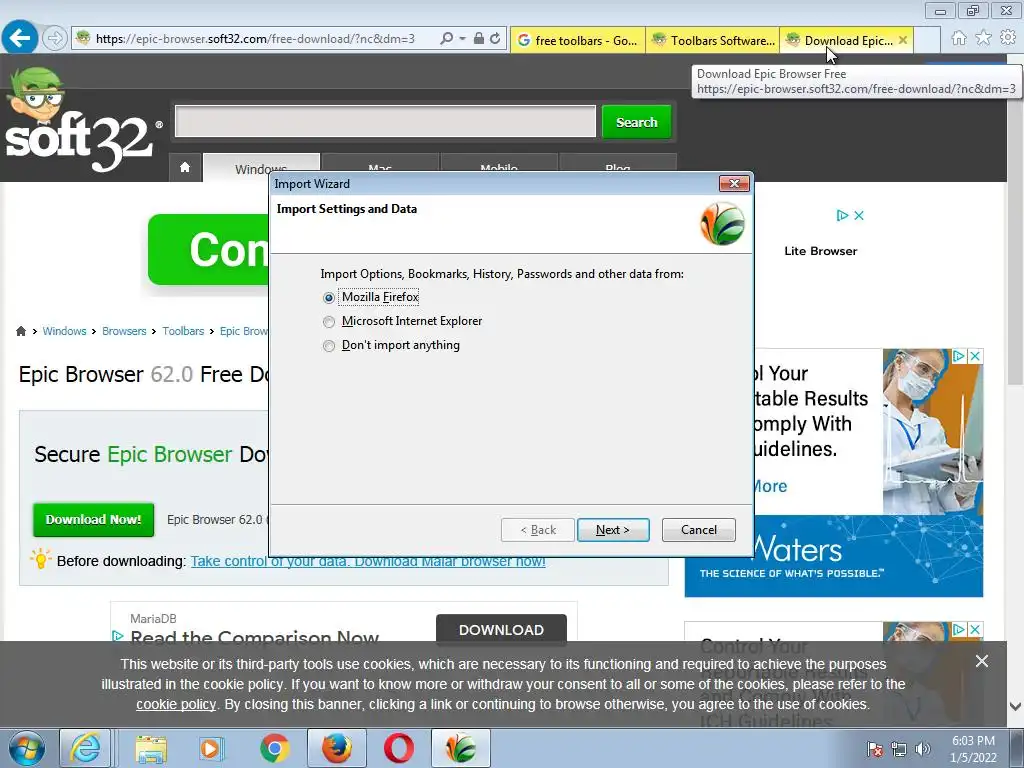The image size is (1024, 768).
Task: Open File Explorer from taskbar
Action: 152,748
